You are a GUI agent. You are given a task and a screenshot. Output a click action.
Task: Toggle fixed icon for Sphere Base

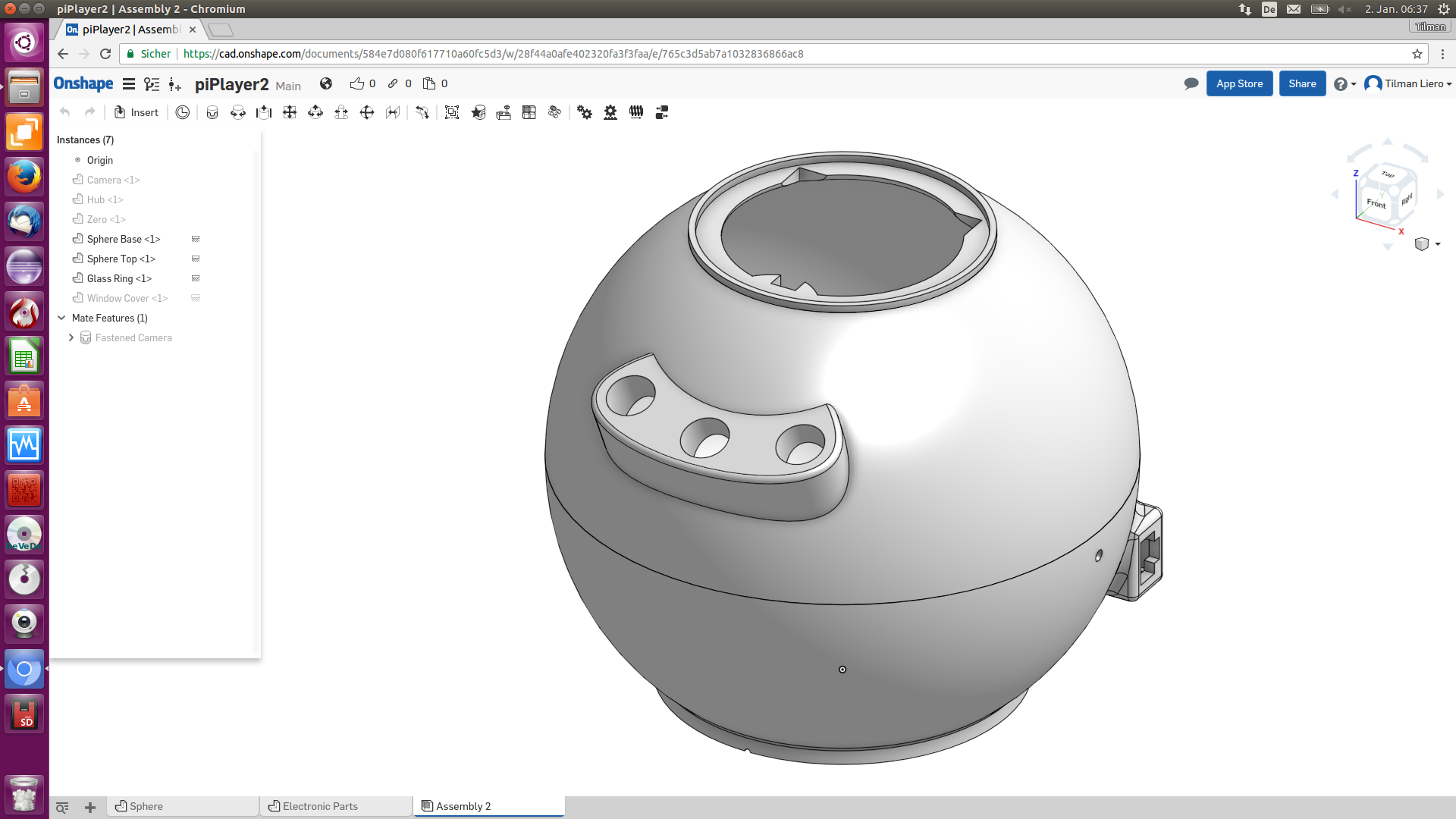(196, 239)
